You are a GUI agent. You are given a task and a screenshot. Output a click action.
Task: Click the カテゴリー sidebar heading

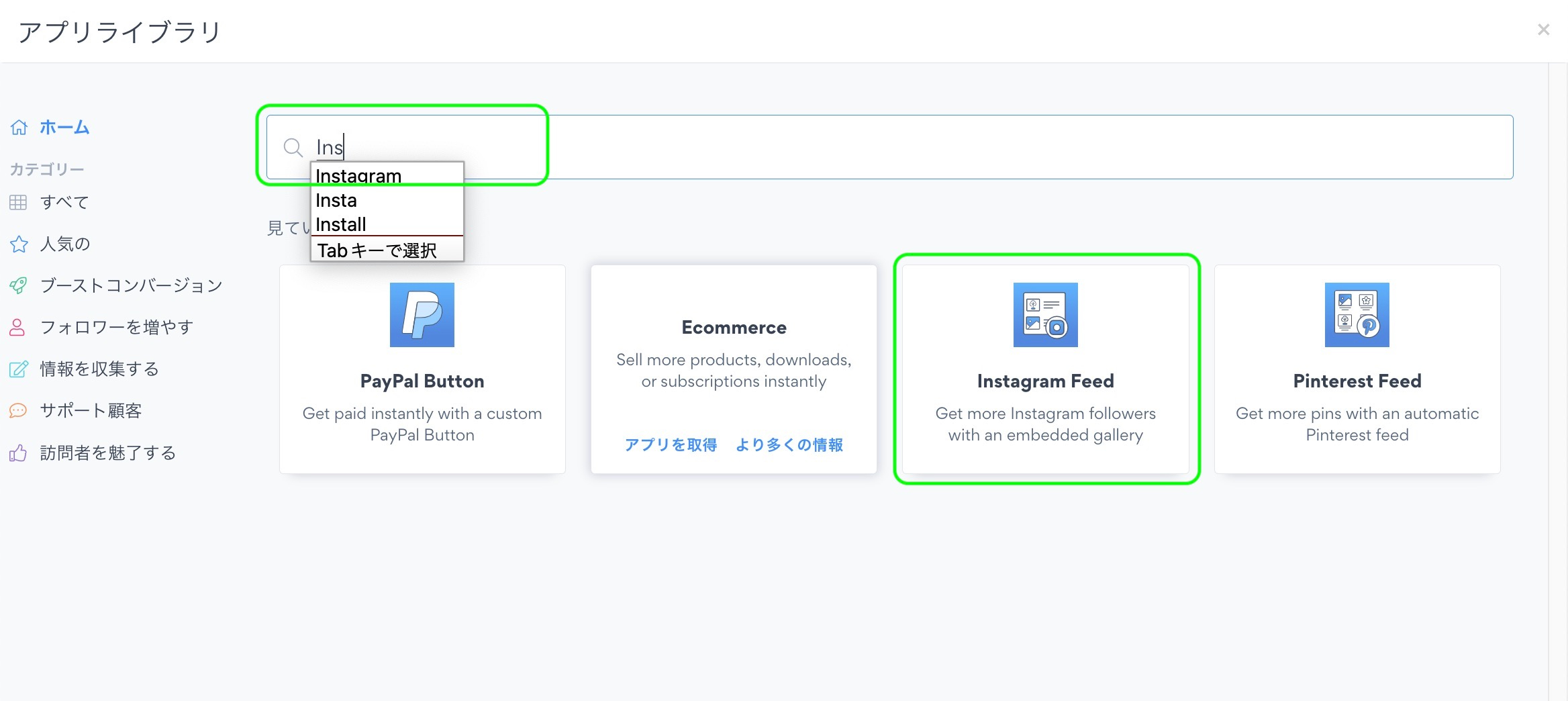click(47, 169)
